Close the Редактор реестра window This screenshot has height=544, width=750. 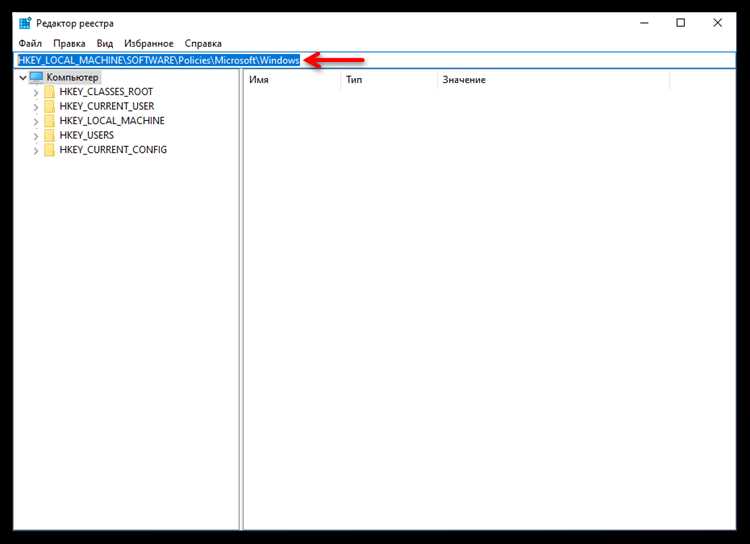coord(717,23)
